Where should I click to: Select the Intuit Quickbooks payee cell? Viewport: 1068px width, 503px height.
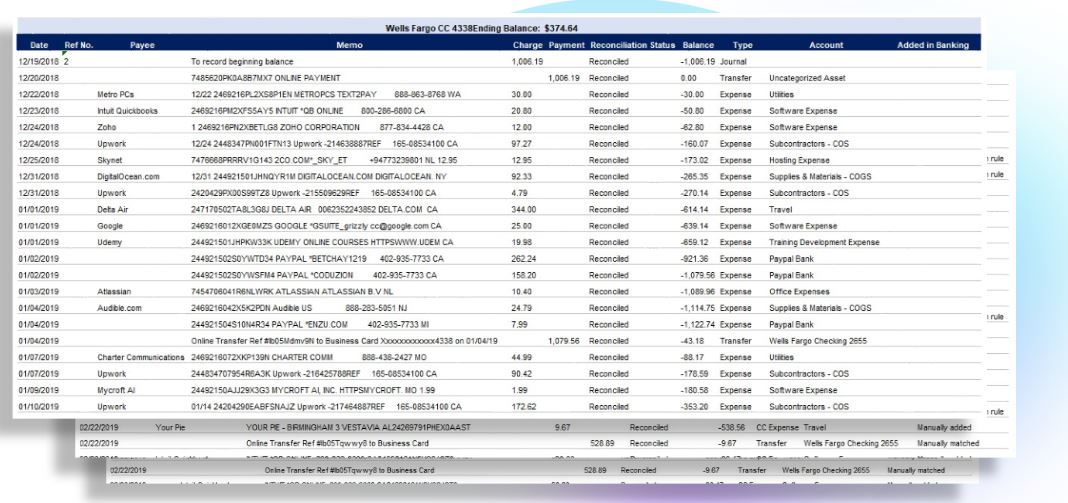tap(127, 110)
